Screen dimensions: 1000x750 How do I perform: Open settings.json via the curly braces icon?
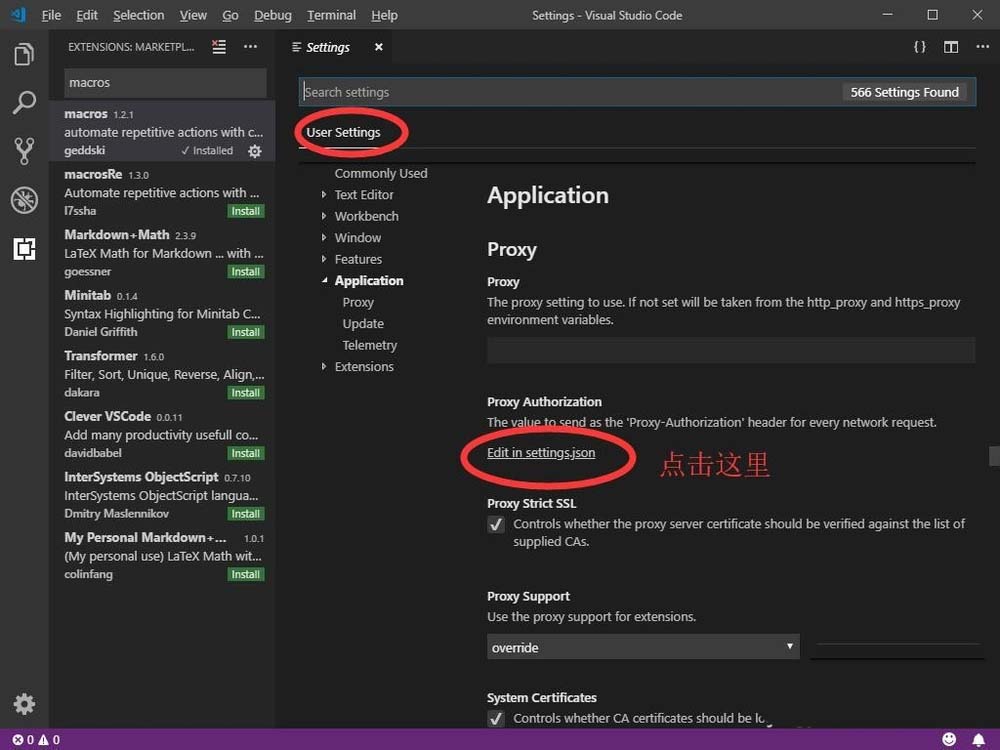tap(920, 46)
